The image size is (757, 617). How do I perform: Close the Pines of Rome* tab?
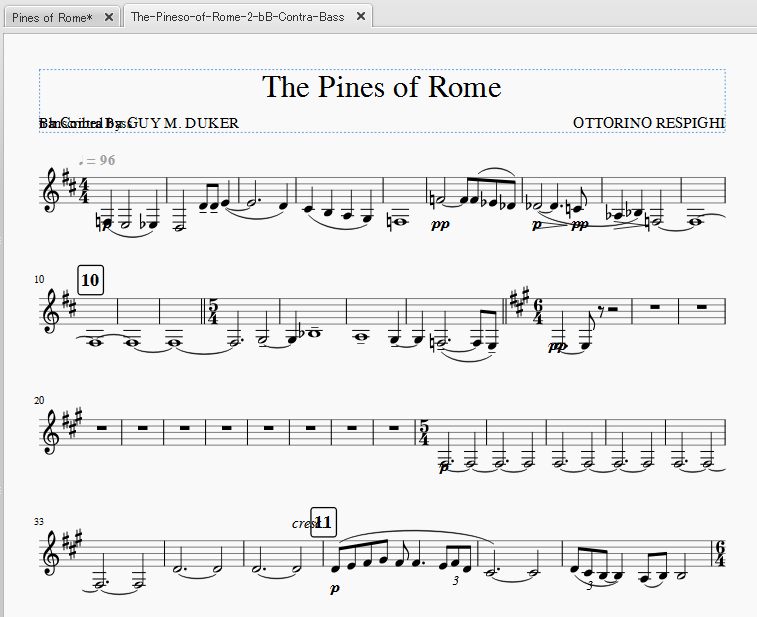tap(109, 17)
